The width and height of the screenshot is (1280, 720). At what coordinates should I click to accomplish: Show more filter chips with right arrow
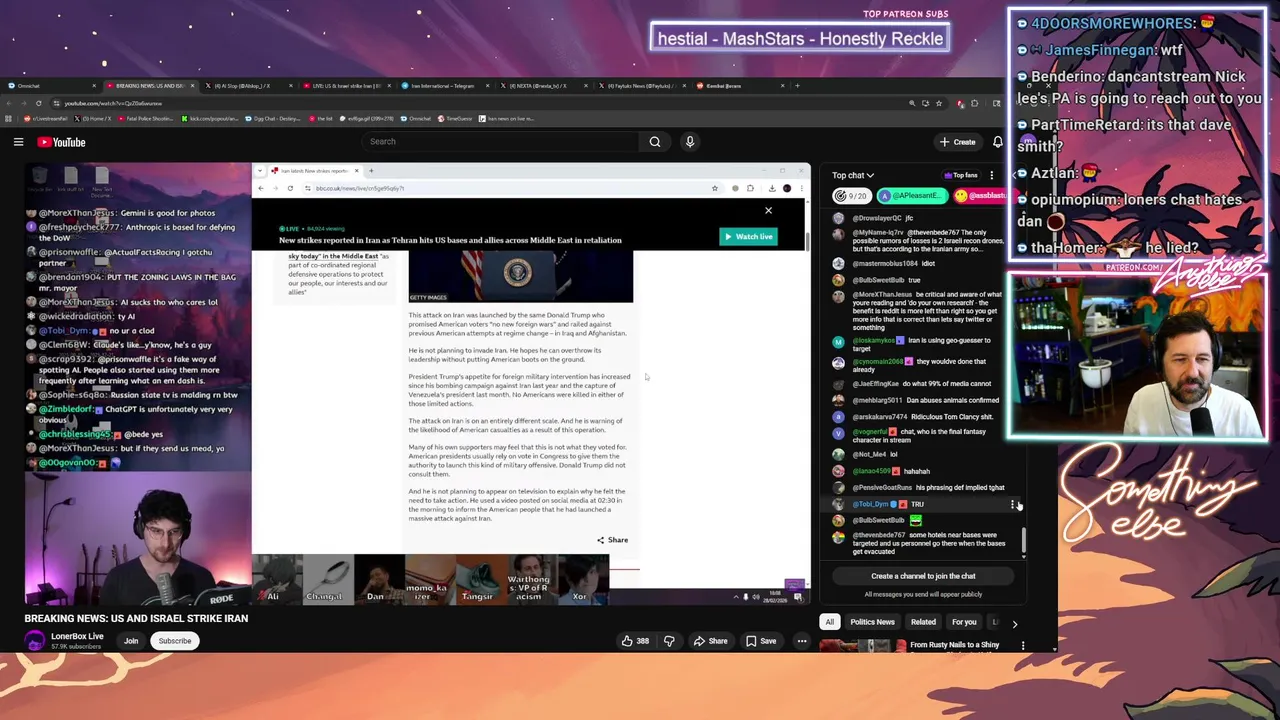click(1014, 623)
